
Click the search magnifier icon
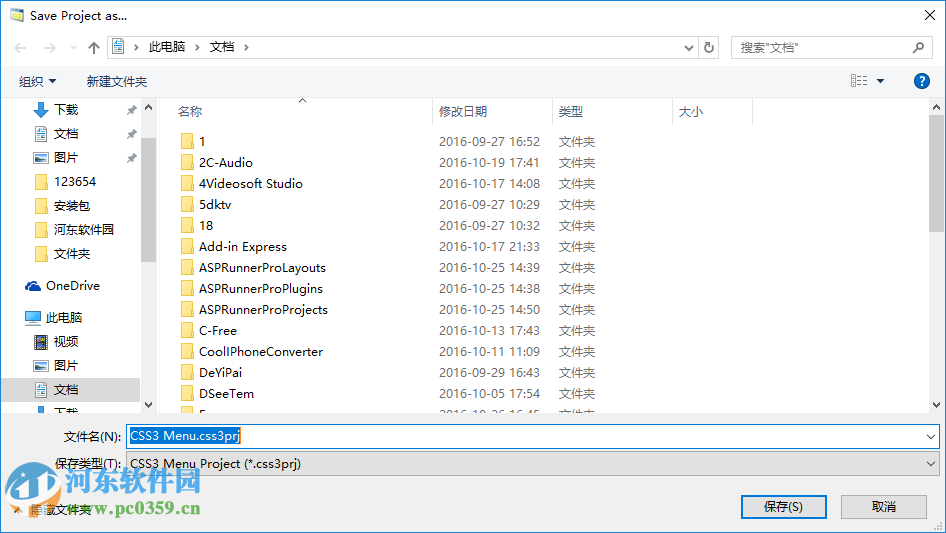pyautogui.click(x=918, y=47)
